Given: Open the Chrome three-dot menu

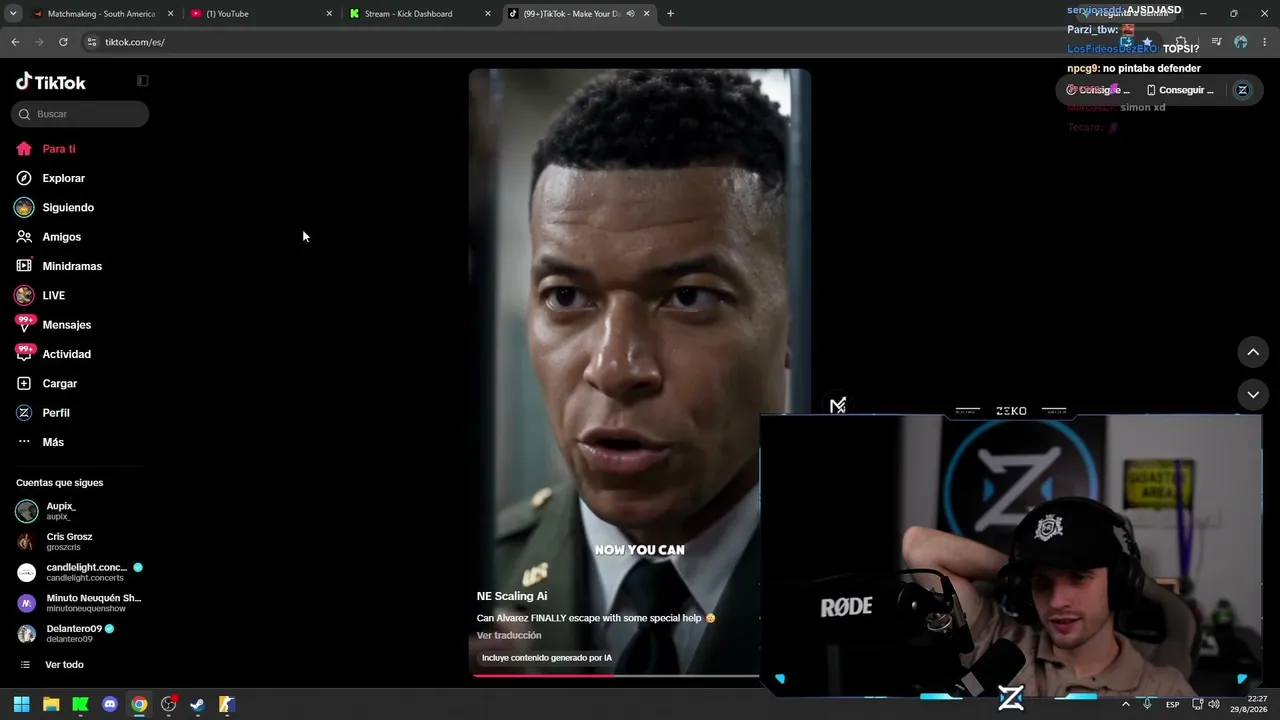Looking at the screenshot, I should [x=1265, y=42].
